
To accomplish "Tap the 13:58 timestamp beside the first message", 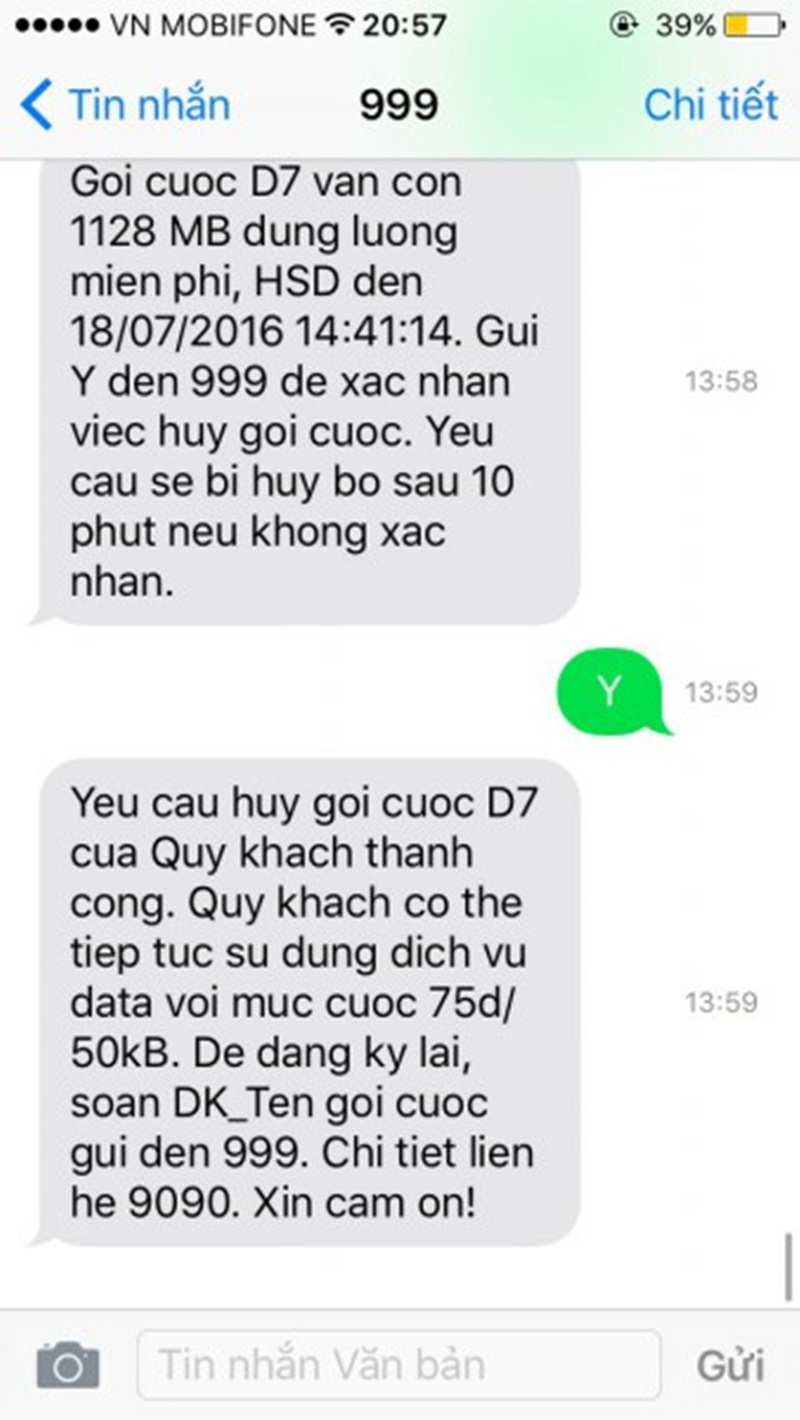I will pos(721,381).
